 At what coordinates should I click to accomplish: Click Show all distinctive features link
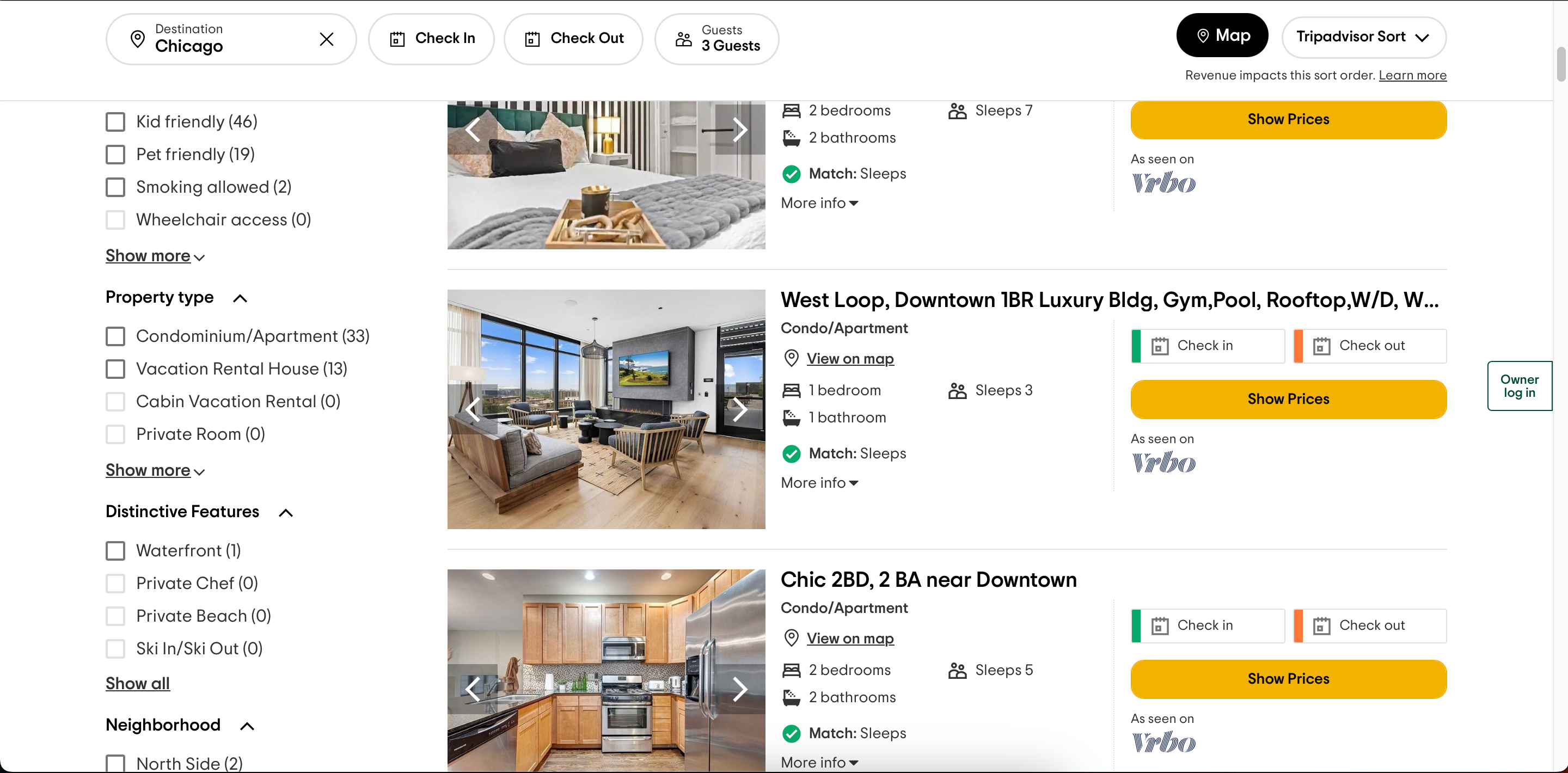pyautogui.click(x=138, y=683)
